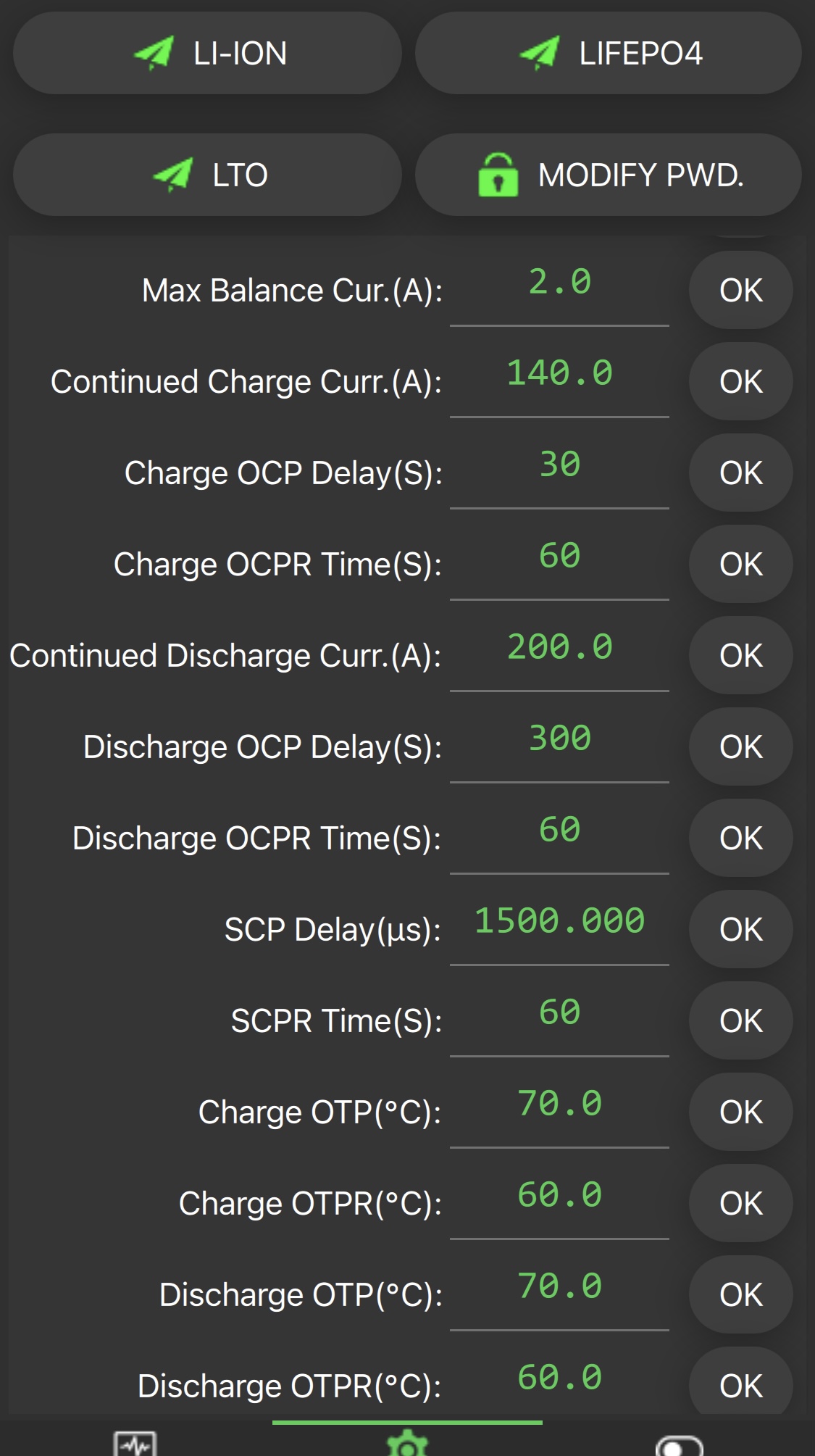Confirm SCPR Time with OK button
Viewport: 815px width, 1456px height.
click(740, 1020)
